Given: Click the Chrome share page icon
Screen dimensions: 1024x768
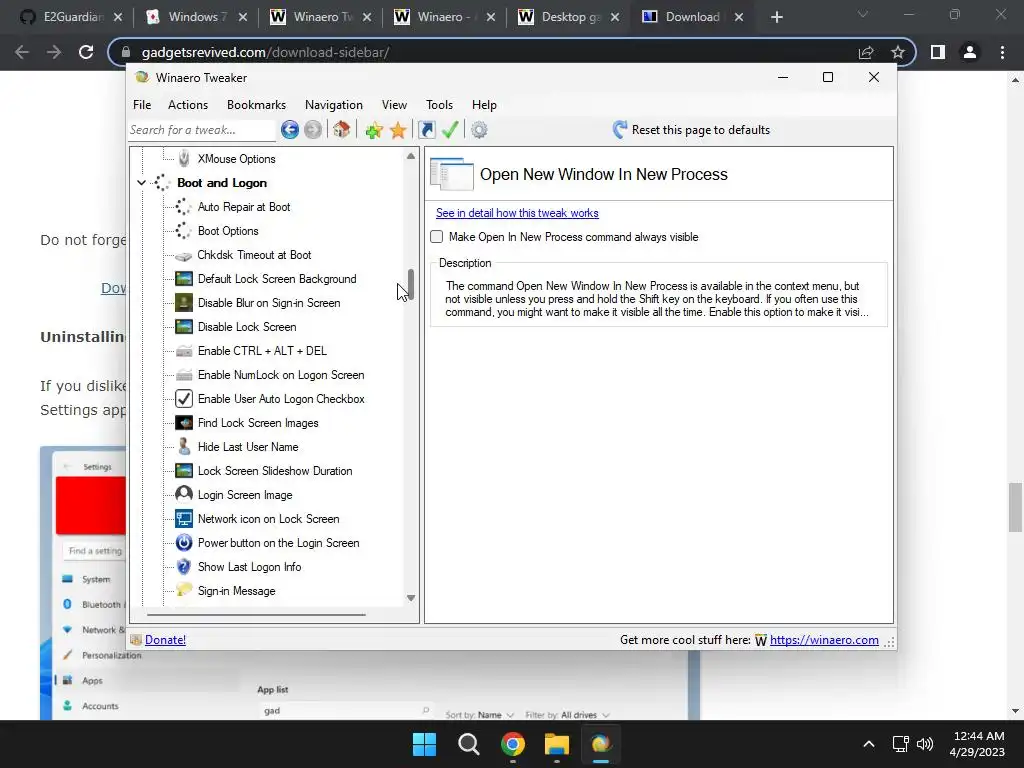Looking at the screenshot, I should (866, 52).
